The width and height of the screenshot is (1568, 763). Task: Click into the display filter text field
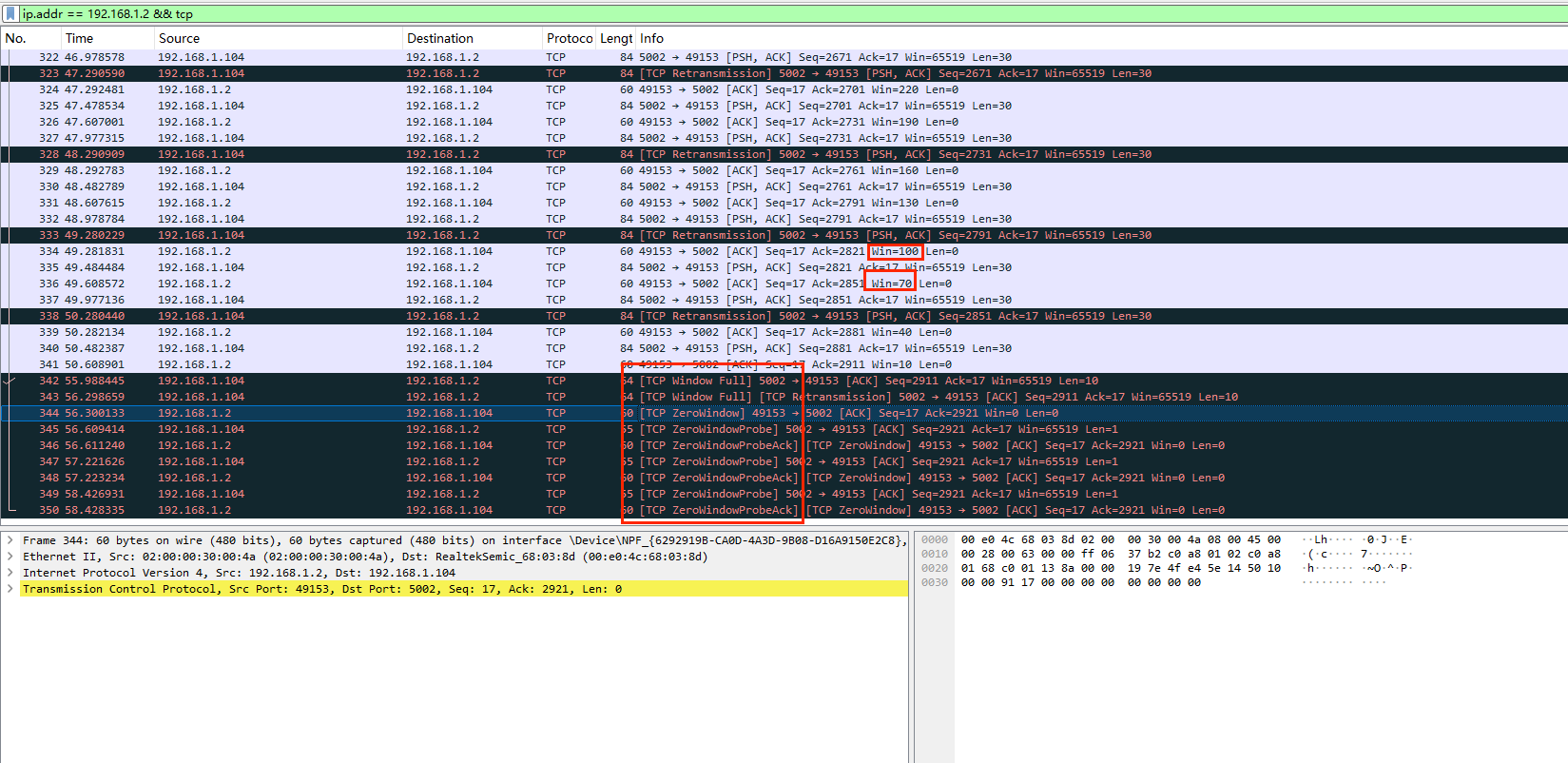[x=761, y=14]
